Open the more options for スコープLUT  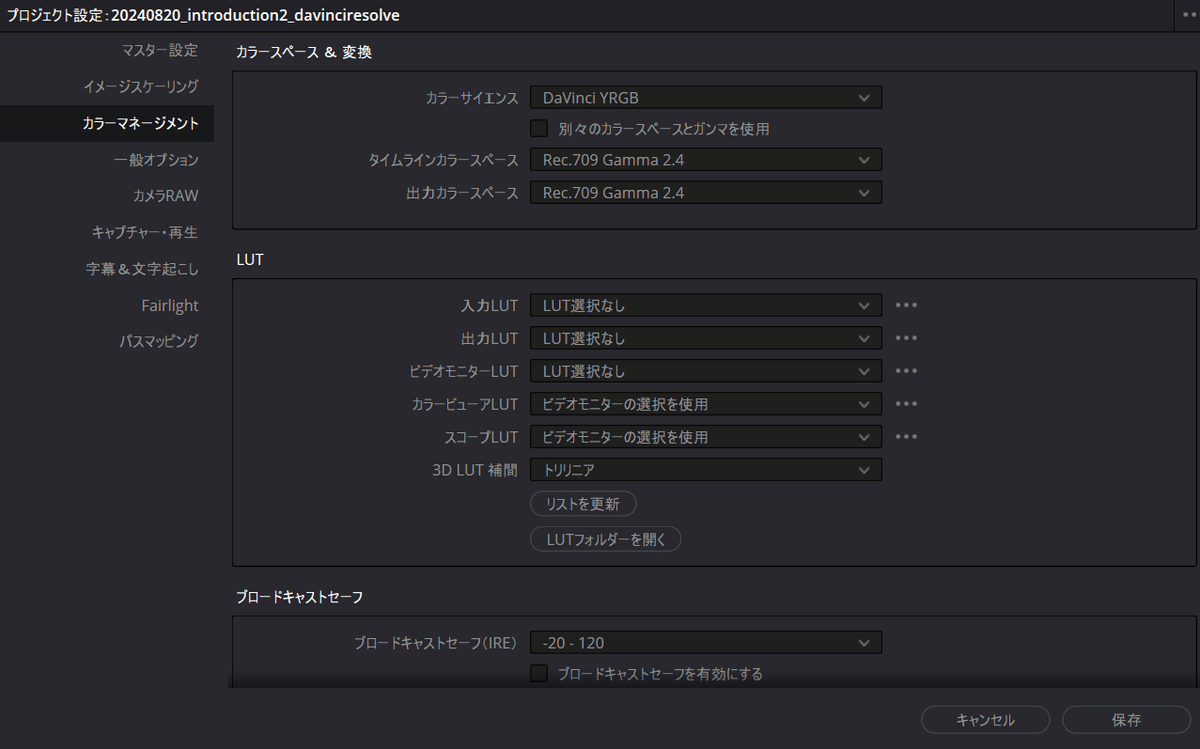coord(906,437)
